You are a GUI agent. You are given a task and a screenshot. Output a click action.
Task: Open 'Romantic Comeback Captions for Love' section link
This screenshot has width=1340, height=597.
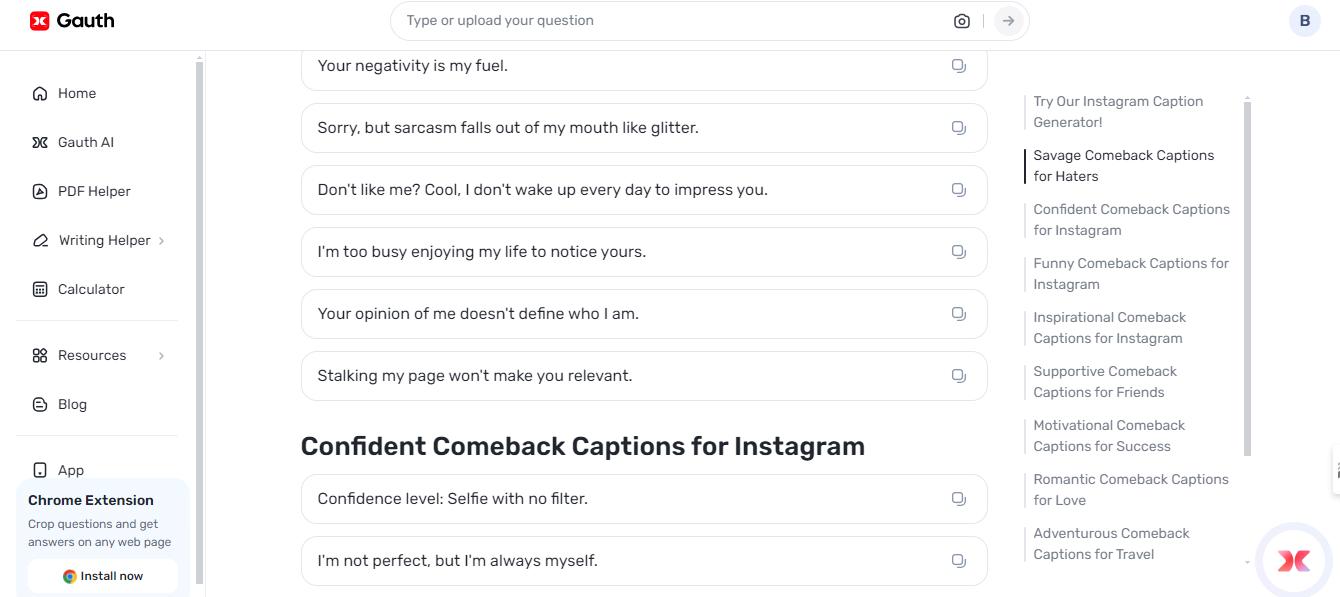(1130, 489)
